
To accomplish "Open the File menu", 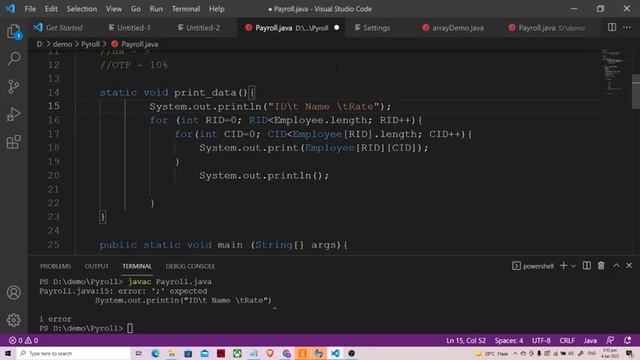I will pyautogui.click(x=30, y=9).
